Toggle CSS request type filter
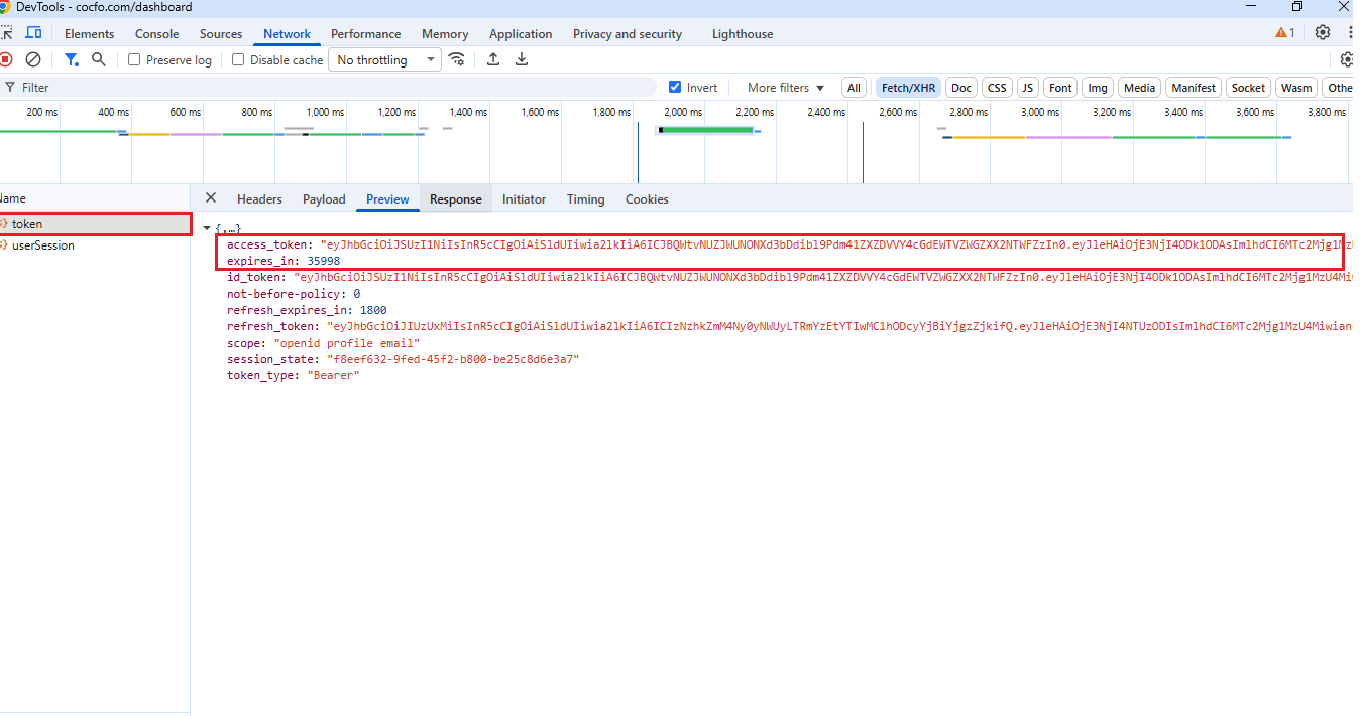 point(997,88)
